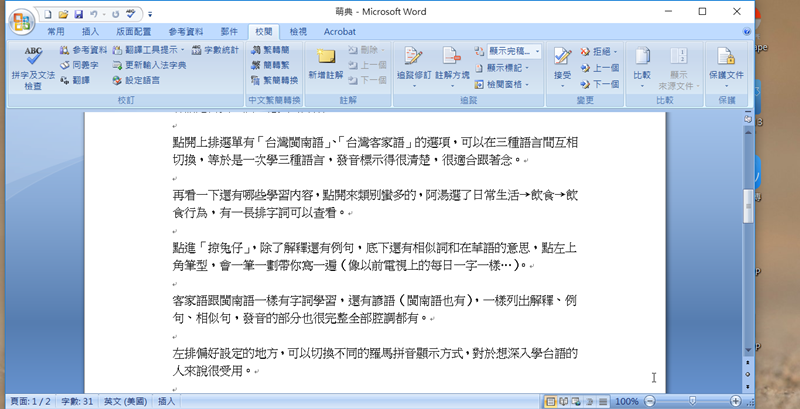Click the 翻譯 translate button

tap(74, 80)
